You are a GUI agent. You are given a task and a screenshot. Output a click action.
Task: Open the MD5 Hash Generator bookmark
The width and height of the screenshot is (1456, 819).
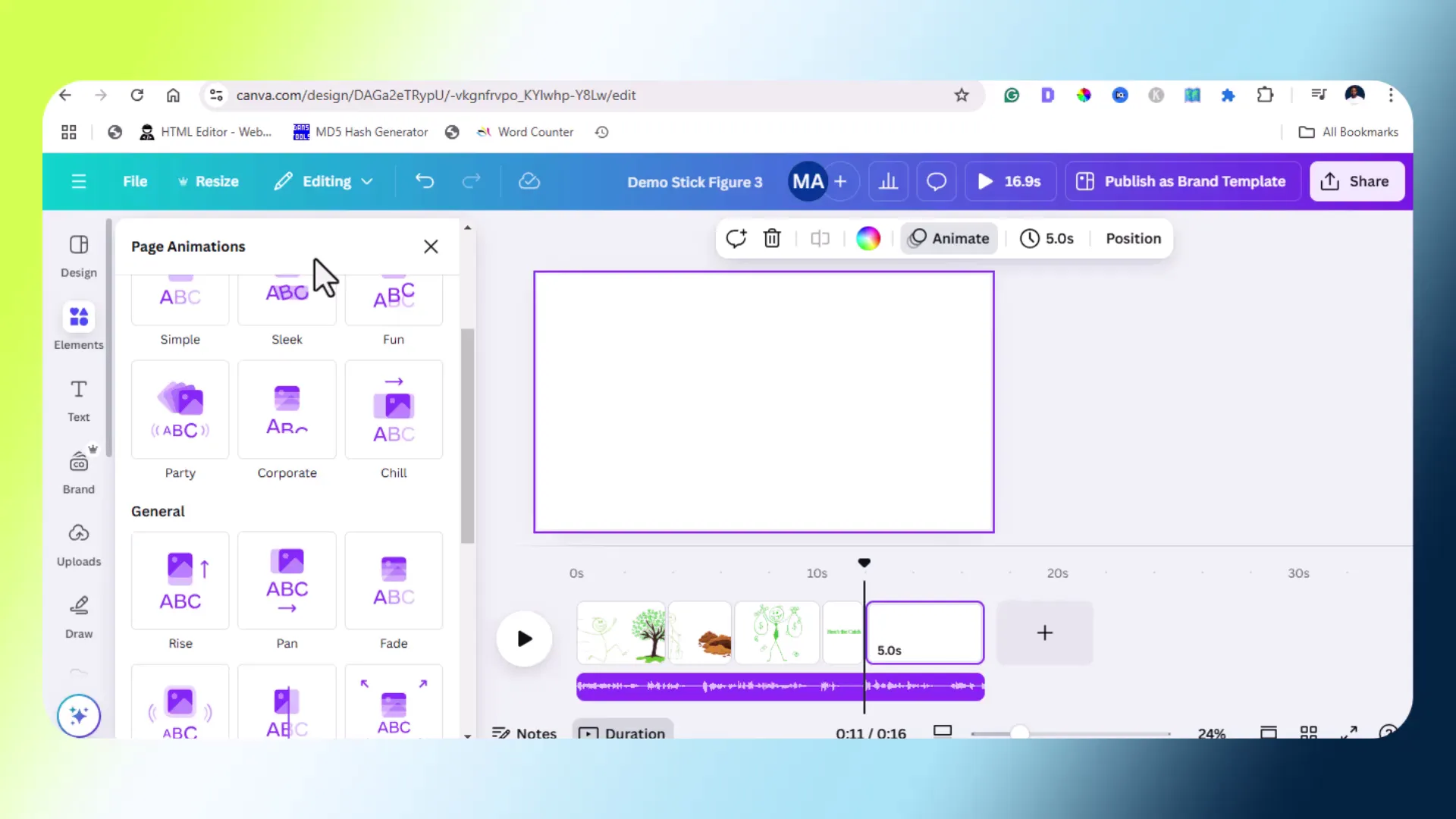click(361, 132)
